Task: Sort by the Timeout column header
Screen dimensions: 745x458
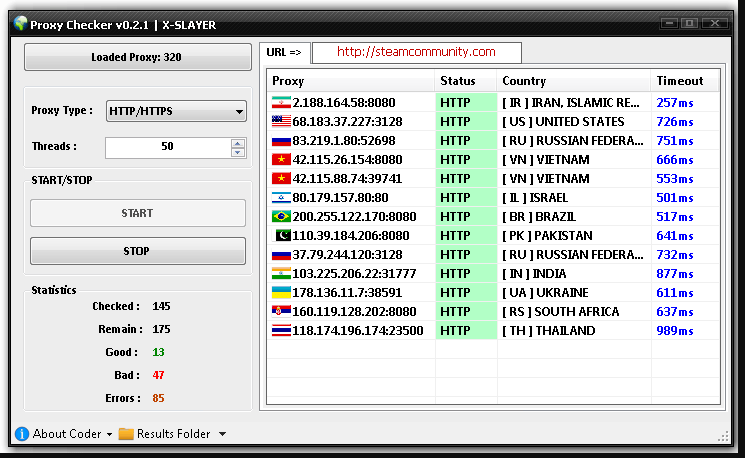Action: coord(685,81)
